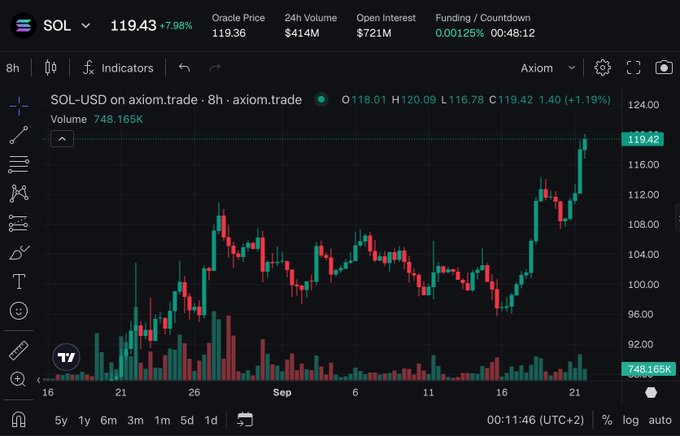The image size is (680, 436).
Task: Open the forecasting and measurement tools
Action: click(x=19, y=223)
